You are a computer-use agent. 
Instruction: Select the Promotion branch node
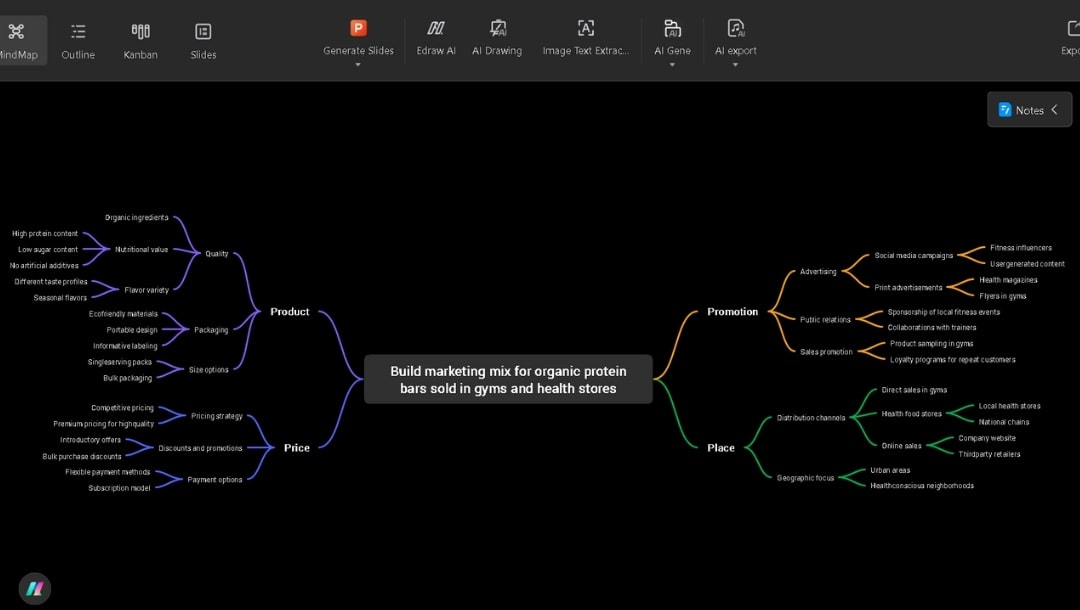(x=731, y=311)
